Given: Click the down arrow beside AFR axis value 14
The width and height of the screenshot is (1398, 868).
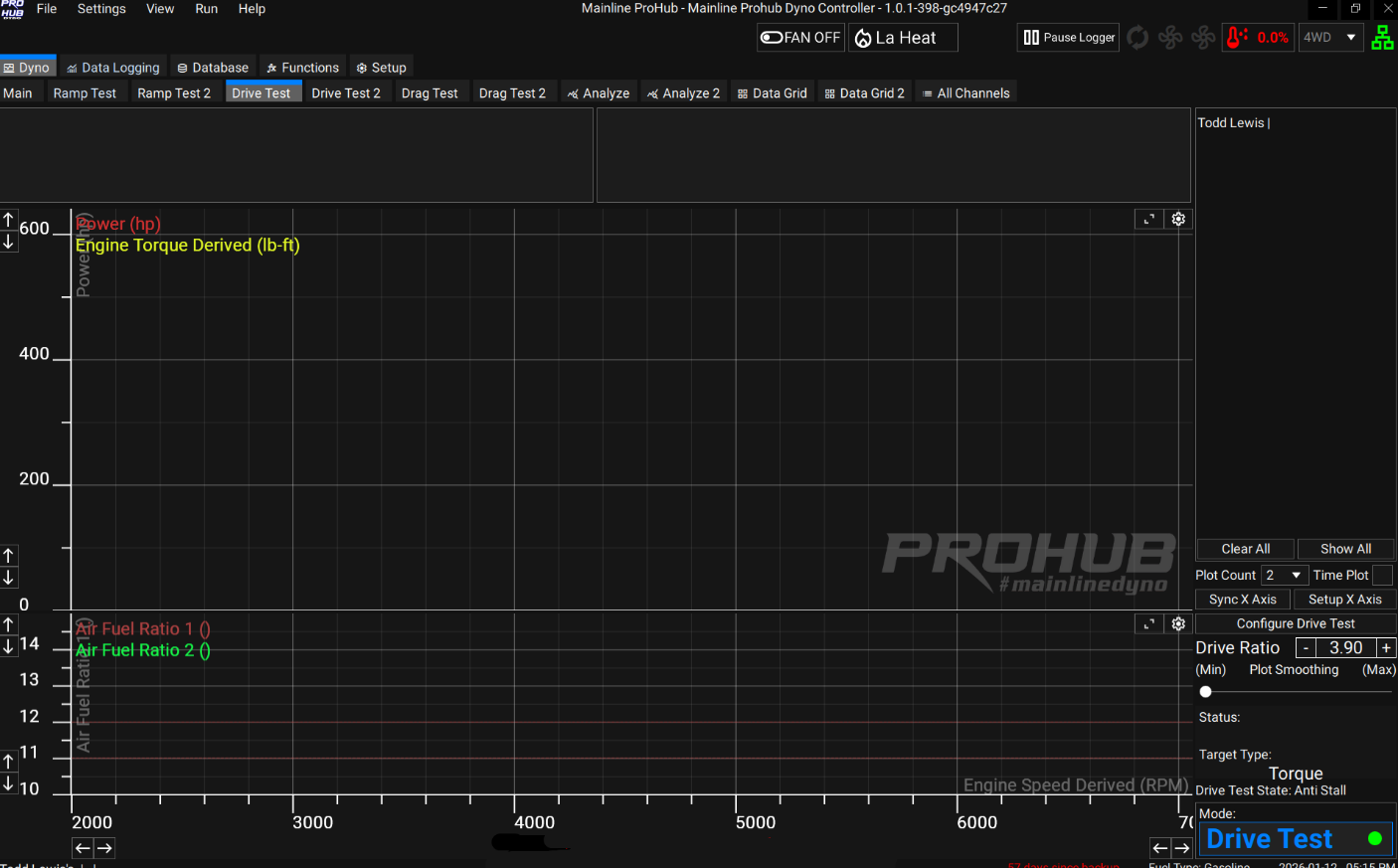Looking at the screenshot, I should 9,646.
